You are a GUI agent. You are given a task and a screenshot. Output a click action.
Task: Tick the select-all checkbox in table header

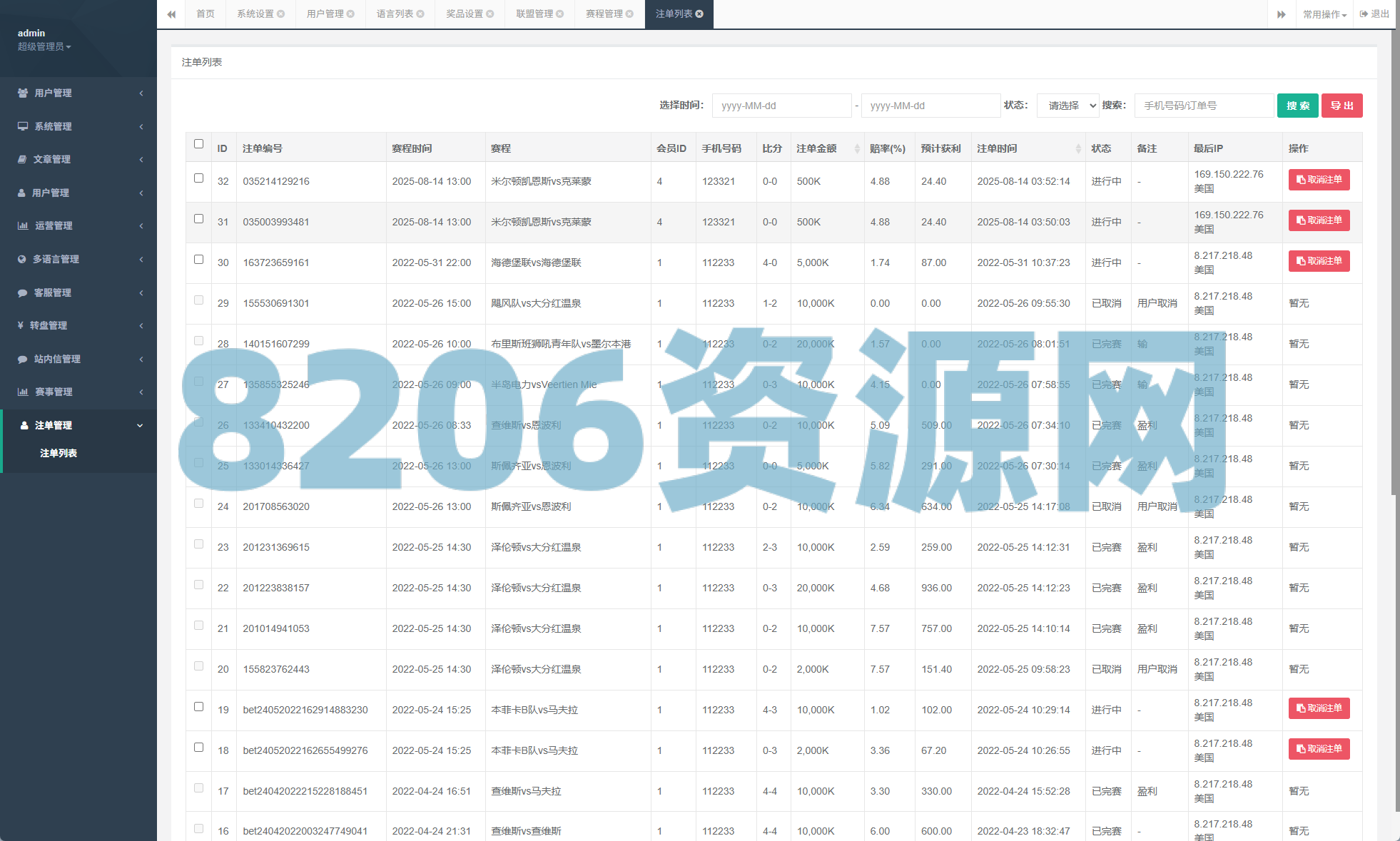199,144
